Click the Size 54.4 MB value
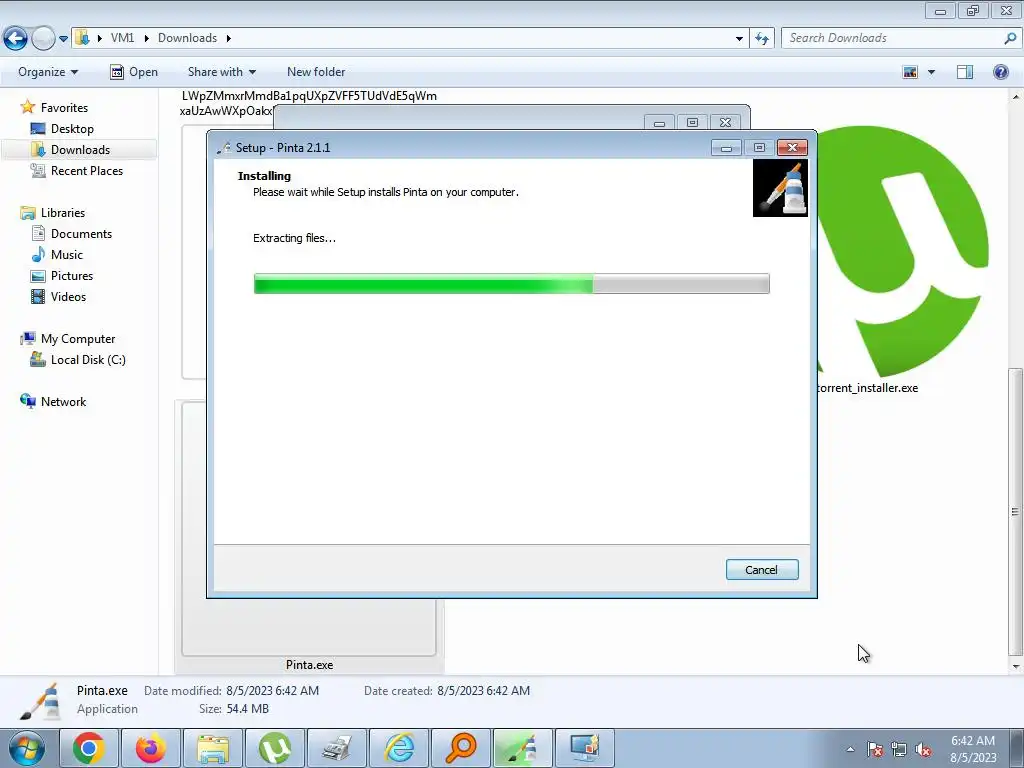Viewport: 1024px width, 768px height. pos(248,709)
